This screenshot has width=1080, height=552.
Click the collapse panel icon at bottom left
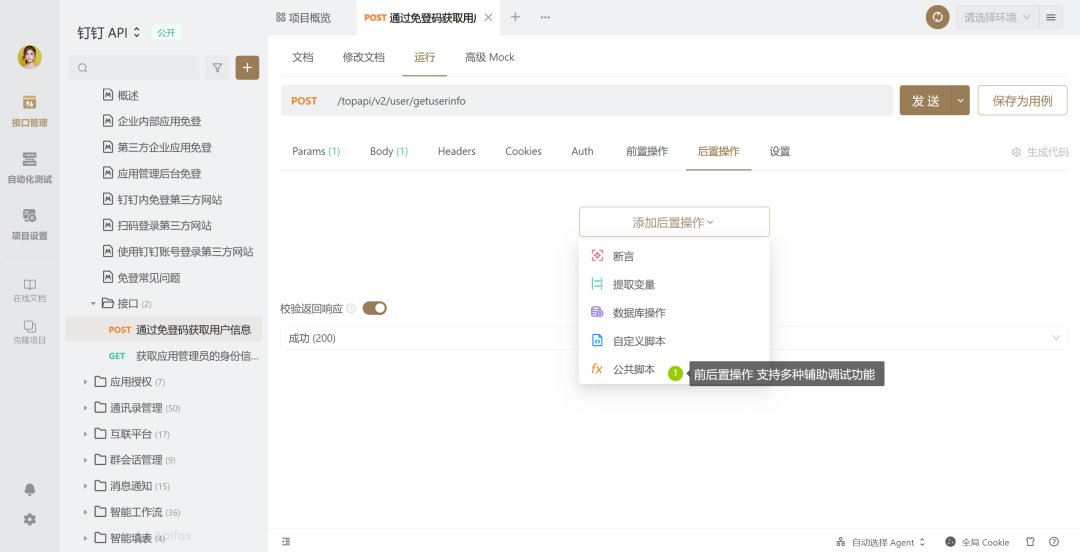(x=287, y=542)
